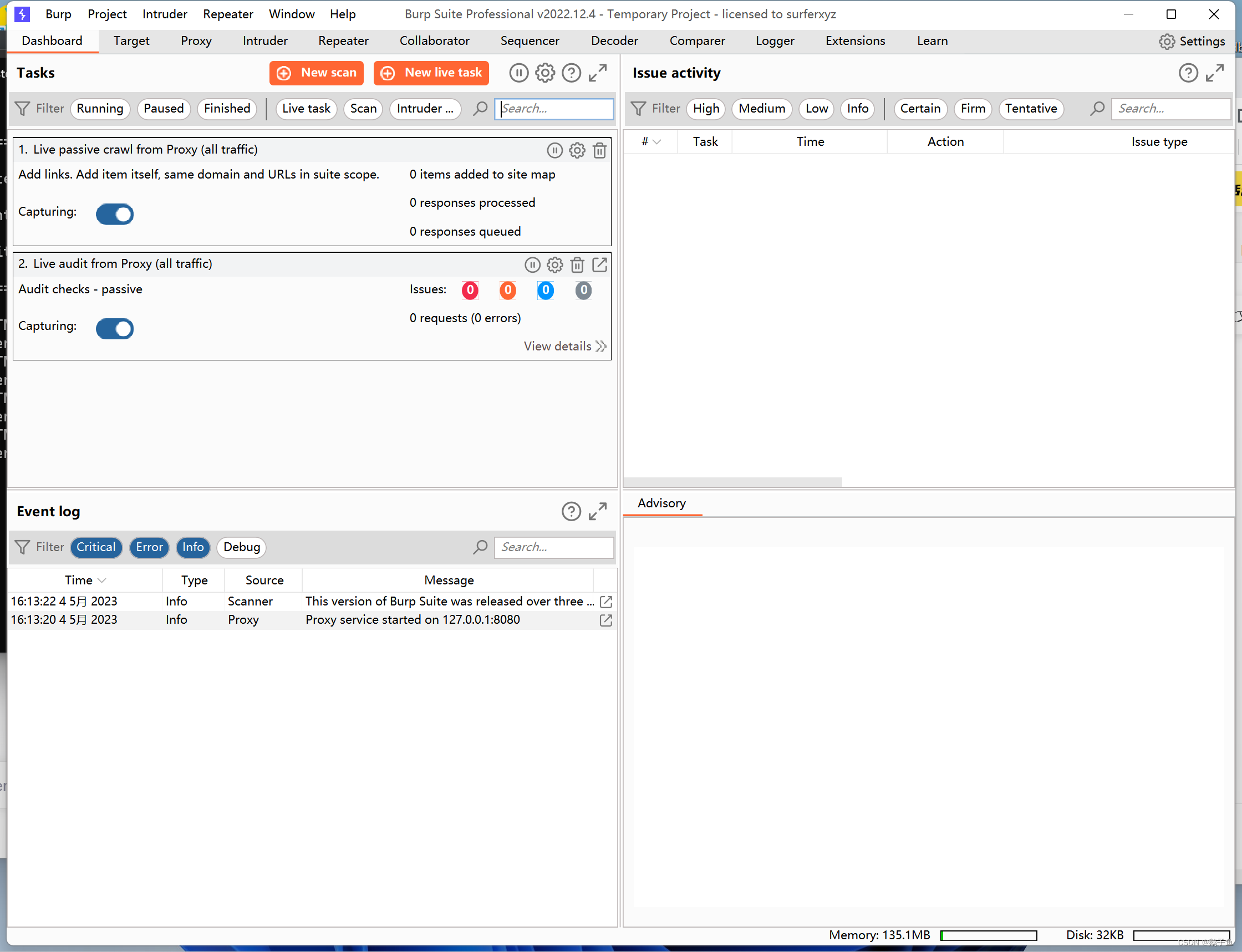Pause the Live passive crawl task
Viewport: 1242px width, 952px height.
pyautogui.click(x=554, y=150)
